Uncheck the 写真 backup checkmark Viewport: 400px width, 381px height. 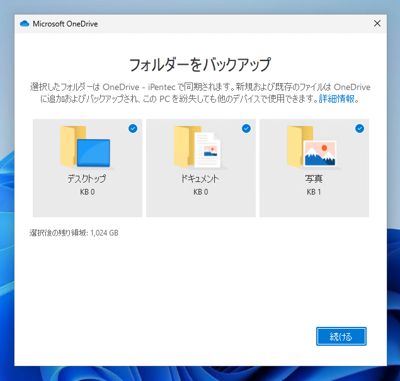pyautogui.click(x=360, y=128)
